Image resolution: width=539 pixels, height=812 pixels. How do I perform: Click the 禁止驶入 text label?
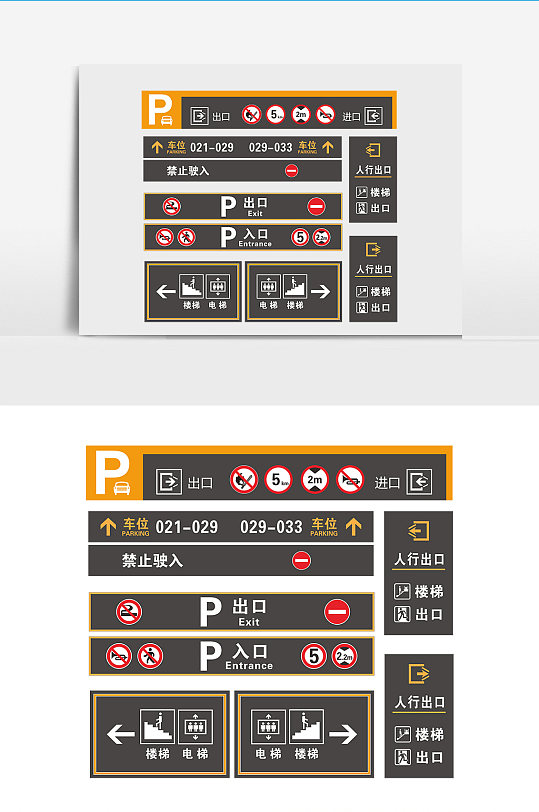tap(152, 560)
